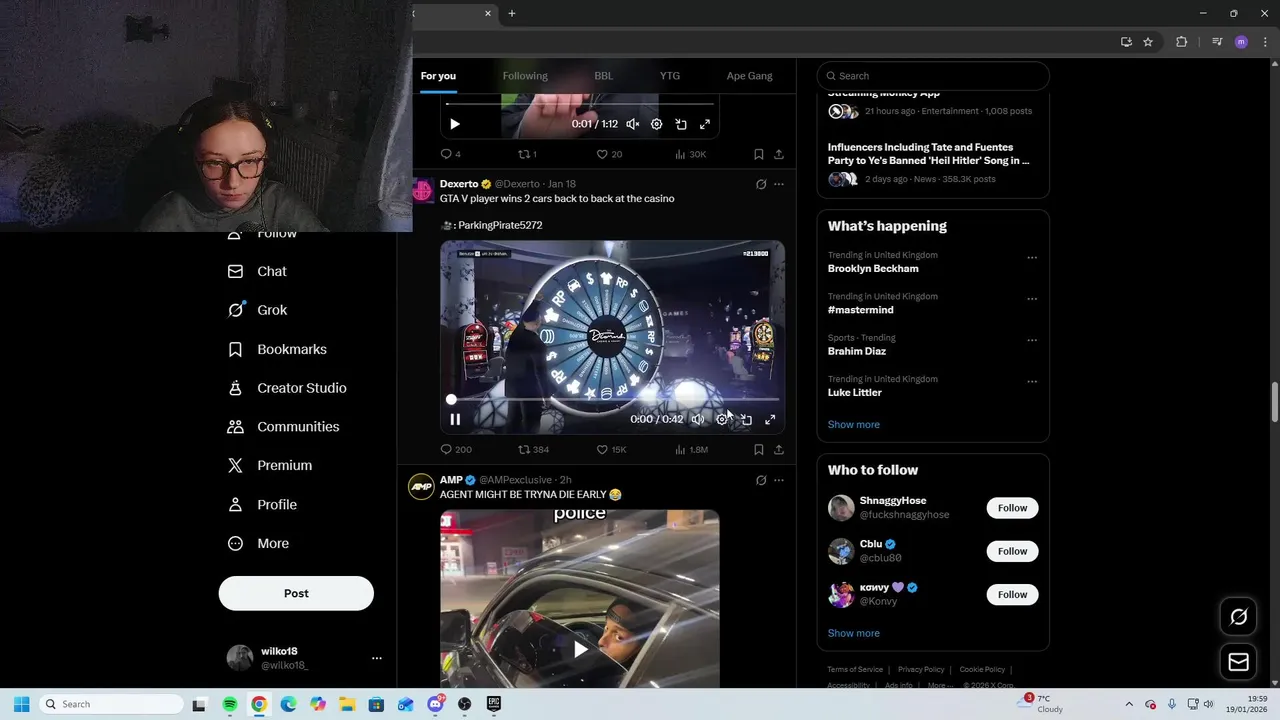Switch to the YTG tab

pos(670,76)
